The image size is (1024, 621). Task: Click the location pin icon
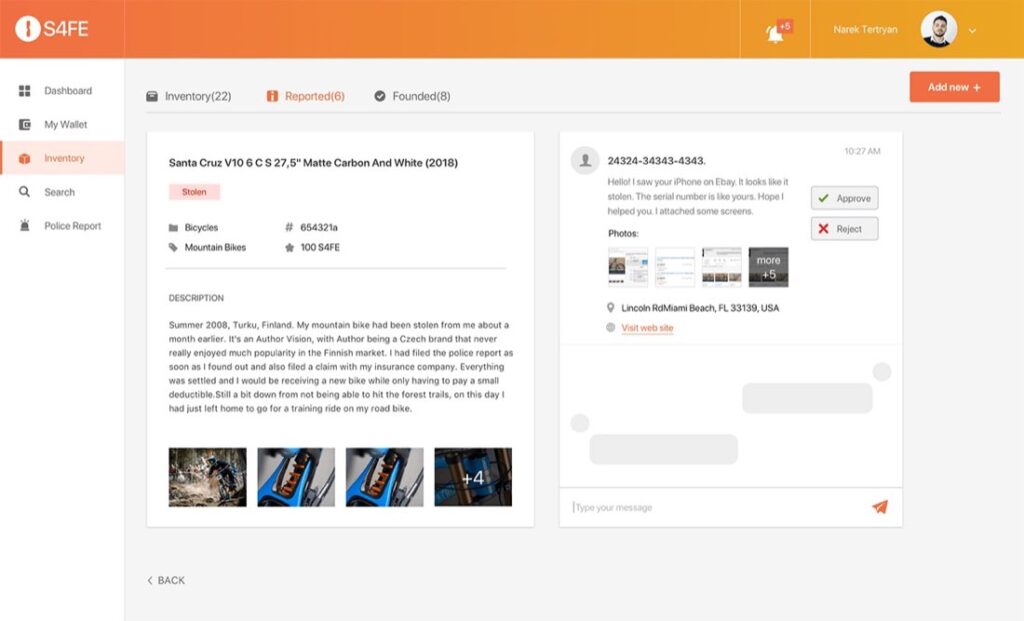tap(611, 308)
